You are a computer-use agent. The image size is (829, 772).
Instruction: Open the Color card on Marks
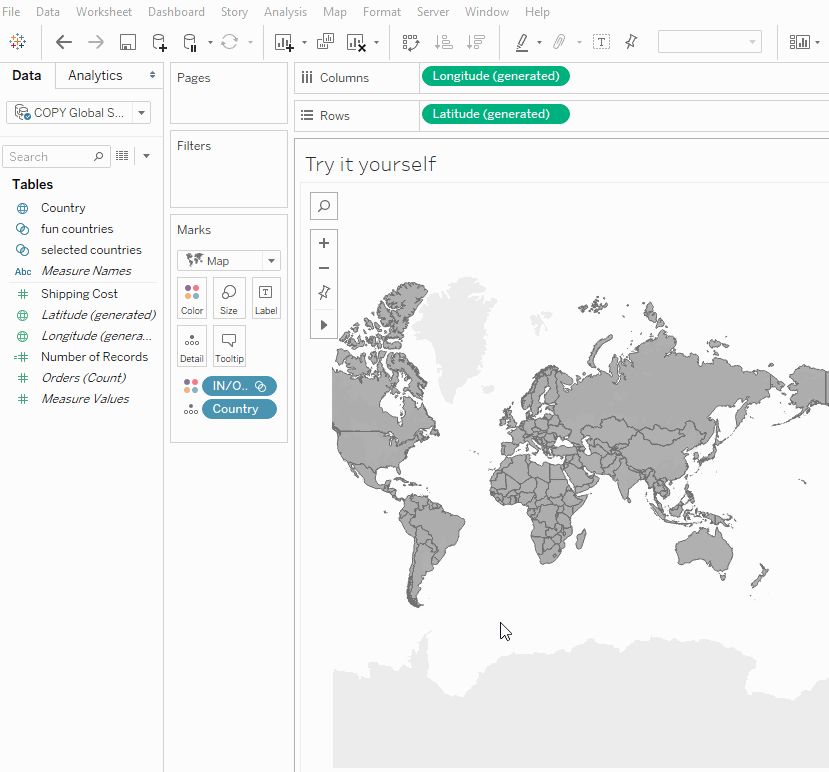pyautogui.click(x=192, y=298)
